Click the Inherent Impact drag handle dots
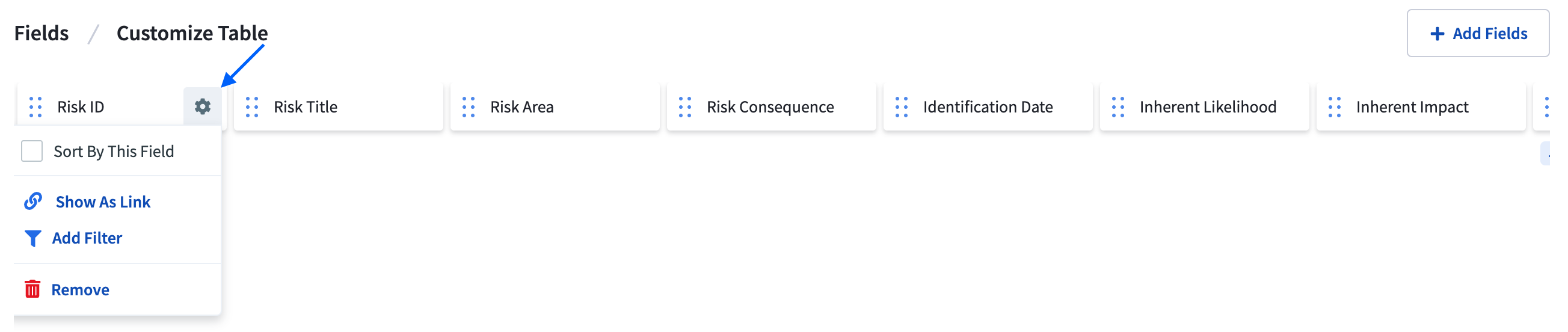 1334,107
